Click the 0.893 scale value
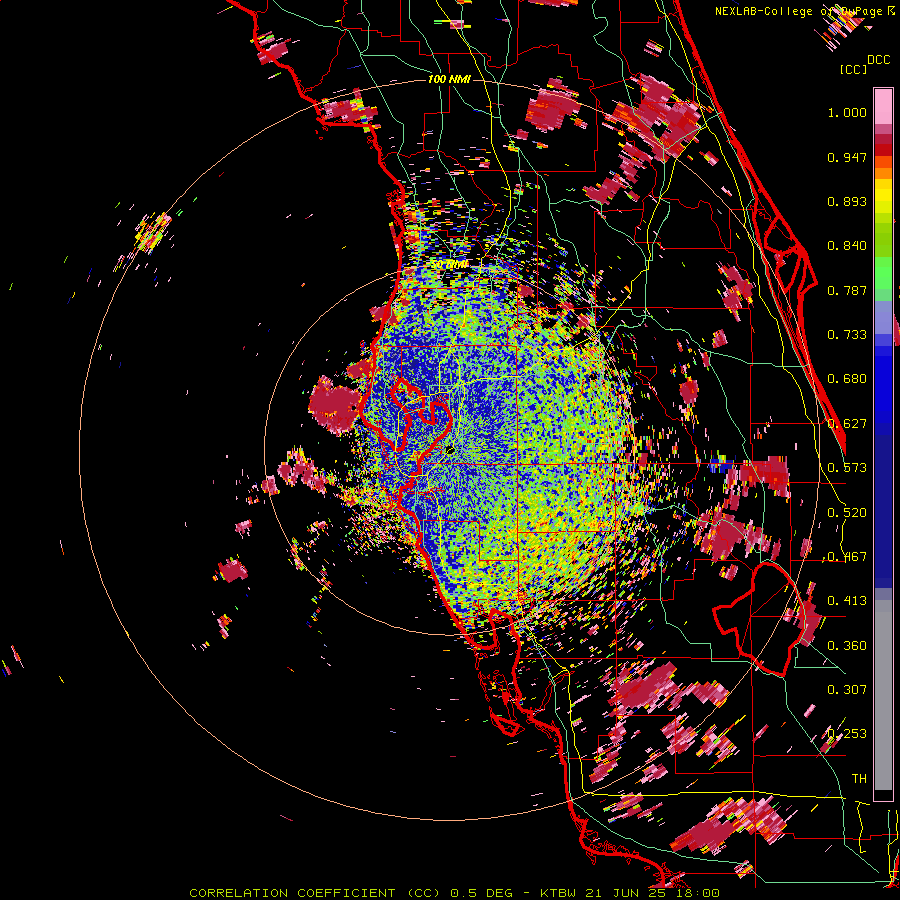Viewport: 900px width, 900px height. 847,201
